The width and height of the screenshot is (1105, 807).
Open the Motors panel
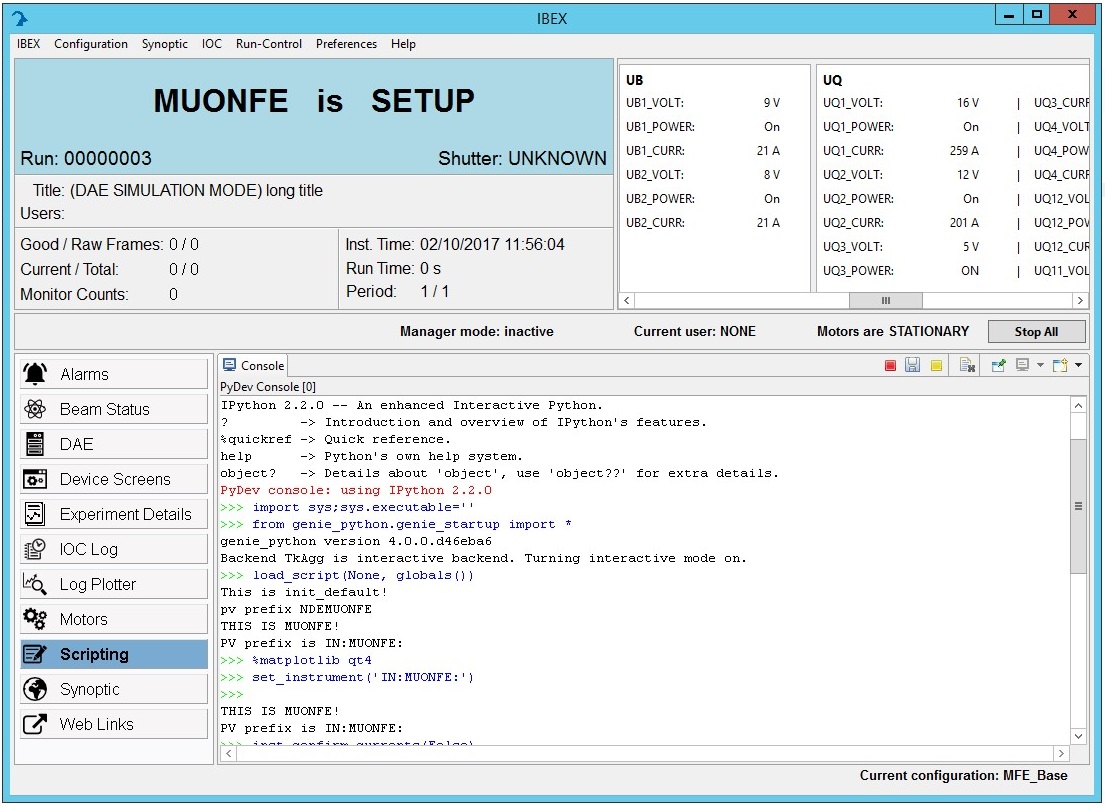click(x=113, y=618)
